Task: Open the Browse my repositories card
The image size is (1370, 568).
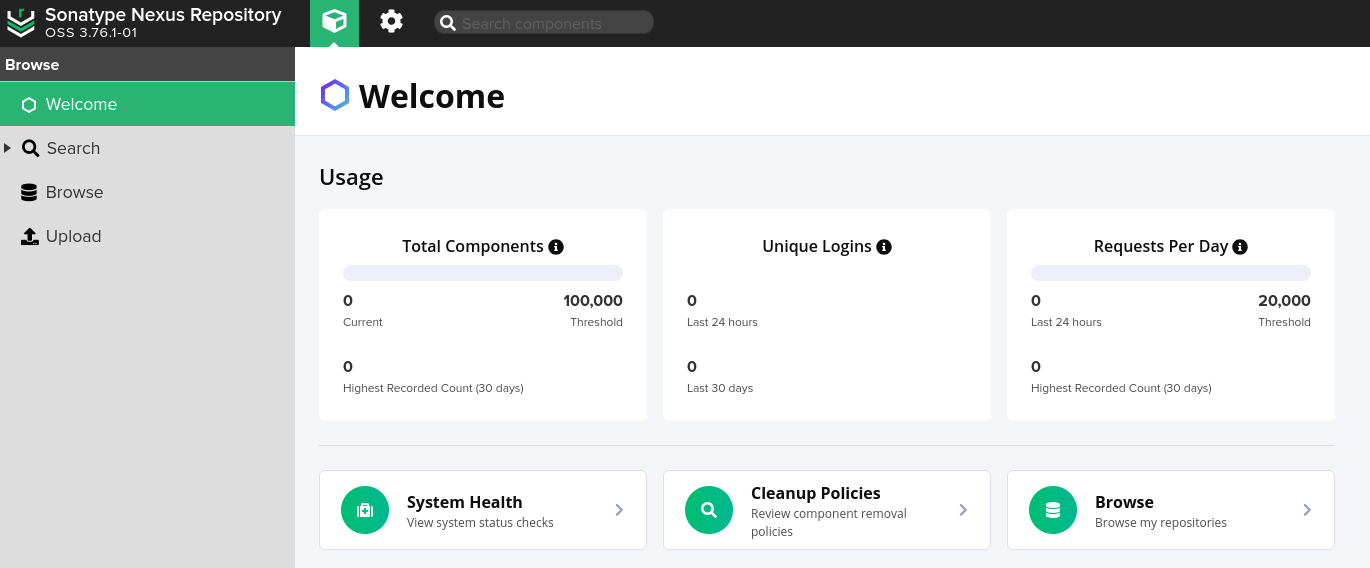Action: coord(1171,510)
